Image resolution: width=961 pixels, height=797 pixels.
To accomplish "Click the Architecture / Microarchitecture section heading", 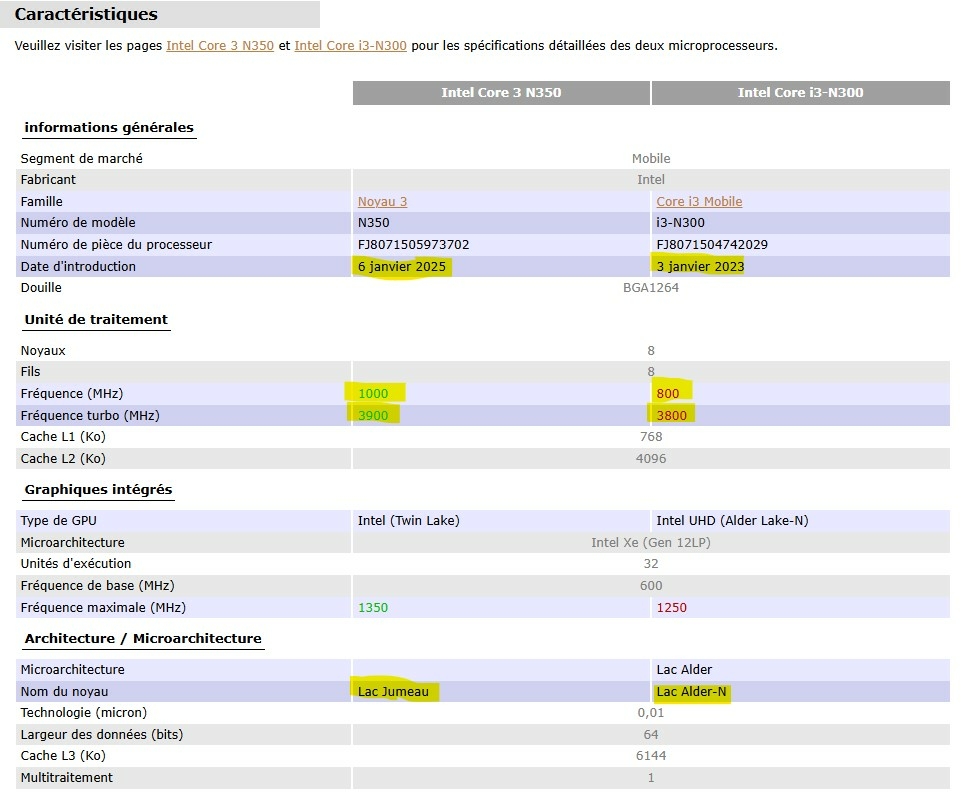I will coord(143,638).
